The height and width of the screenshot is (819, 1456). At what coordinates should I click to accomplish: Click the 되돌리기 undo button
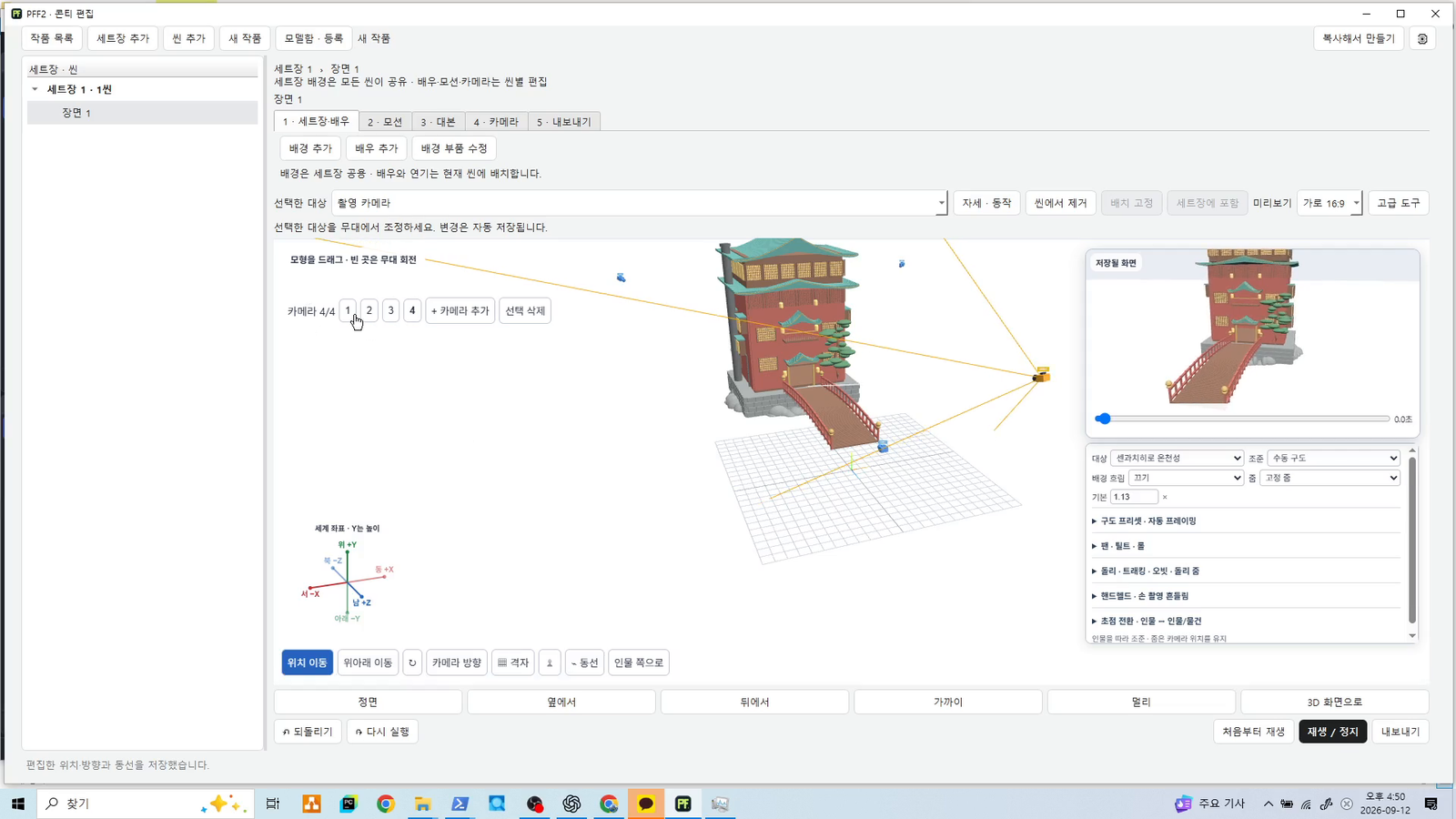[308, 732]
